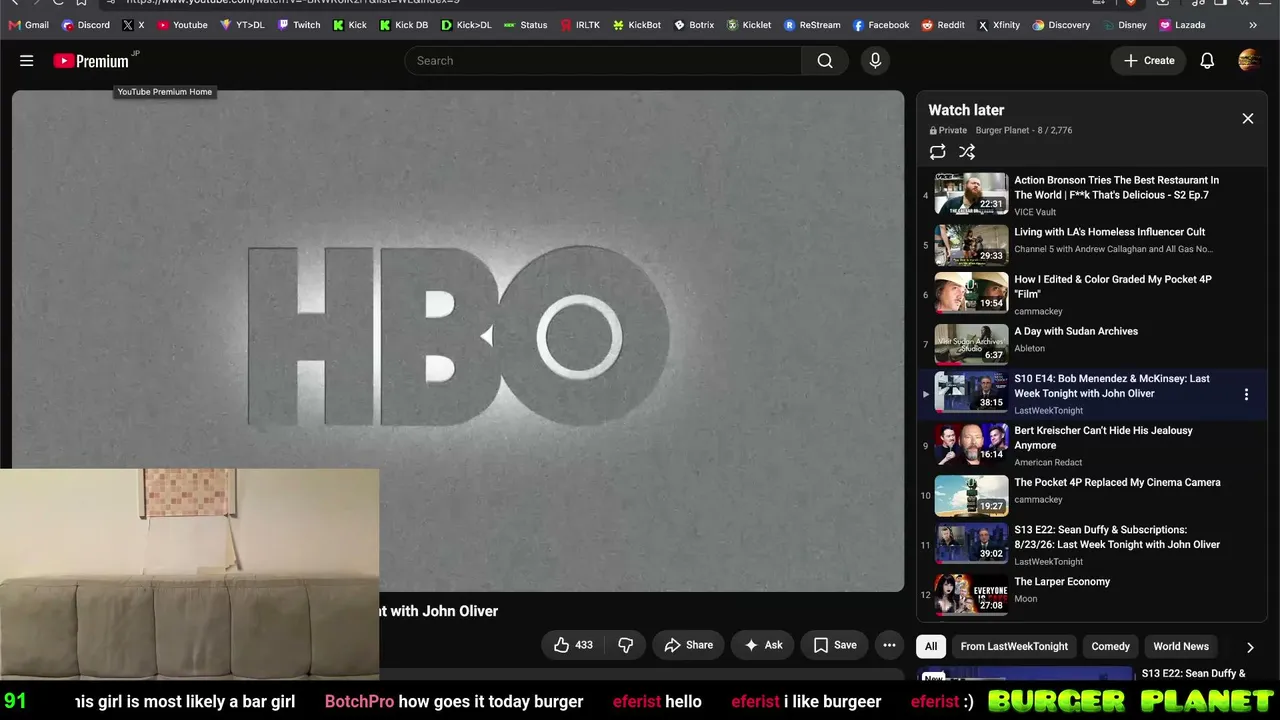This screenshot has width=1280, height=720.
Task: Click the HBO video player area
Action: coord(458,340)
